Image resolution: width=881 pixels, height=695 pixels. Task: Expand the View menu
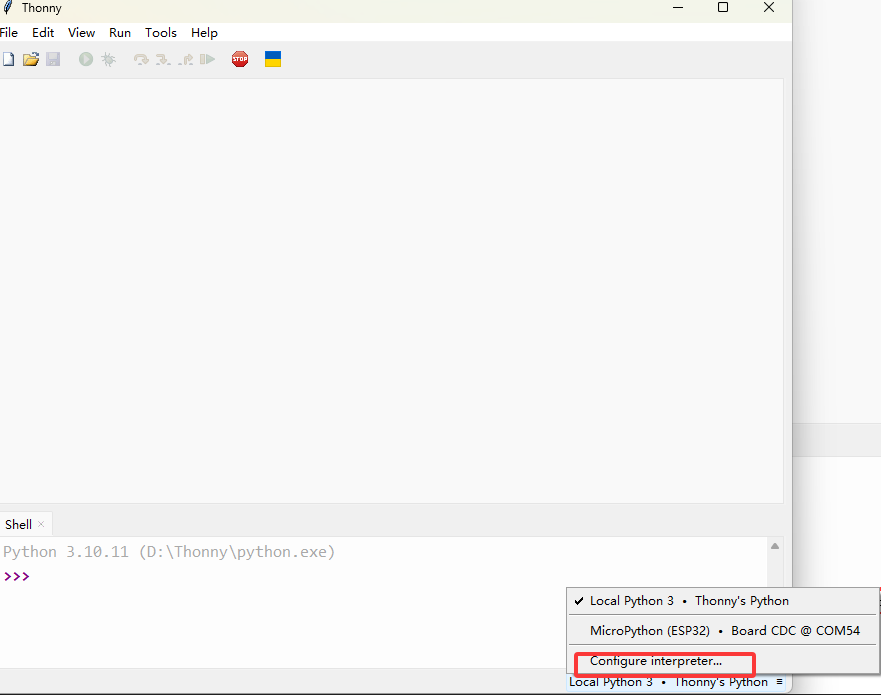82,33
